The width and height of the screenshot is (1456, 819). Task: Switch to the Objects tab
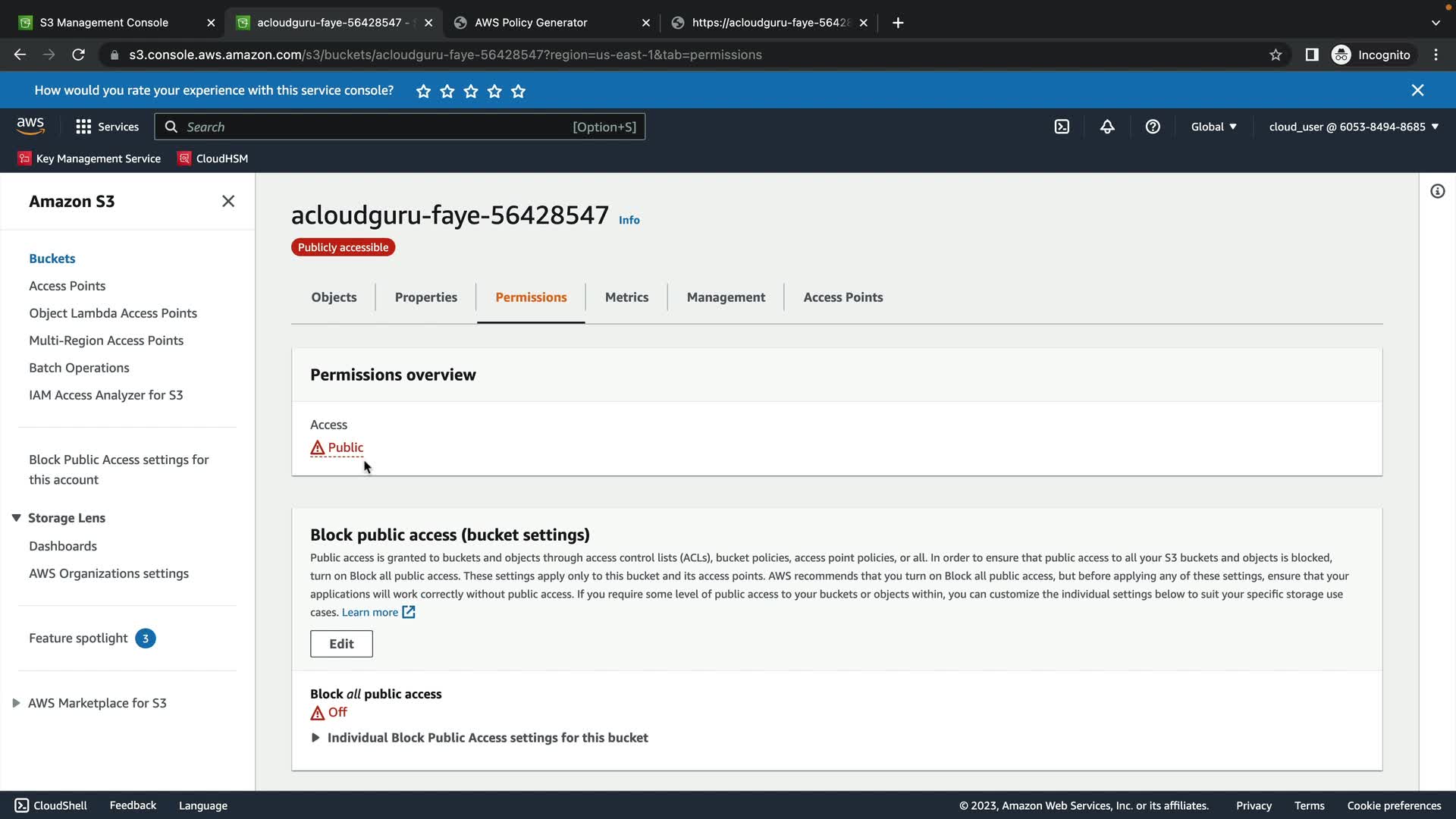(334, 297)
